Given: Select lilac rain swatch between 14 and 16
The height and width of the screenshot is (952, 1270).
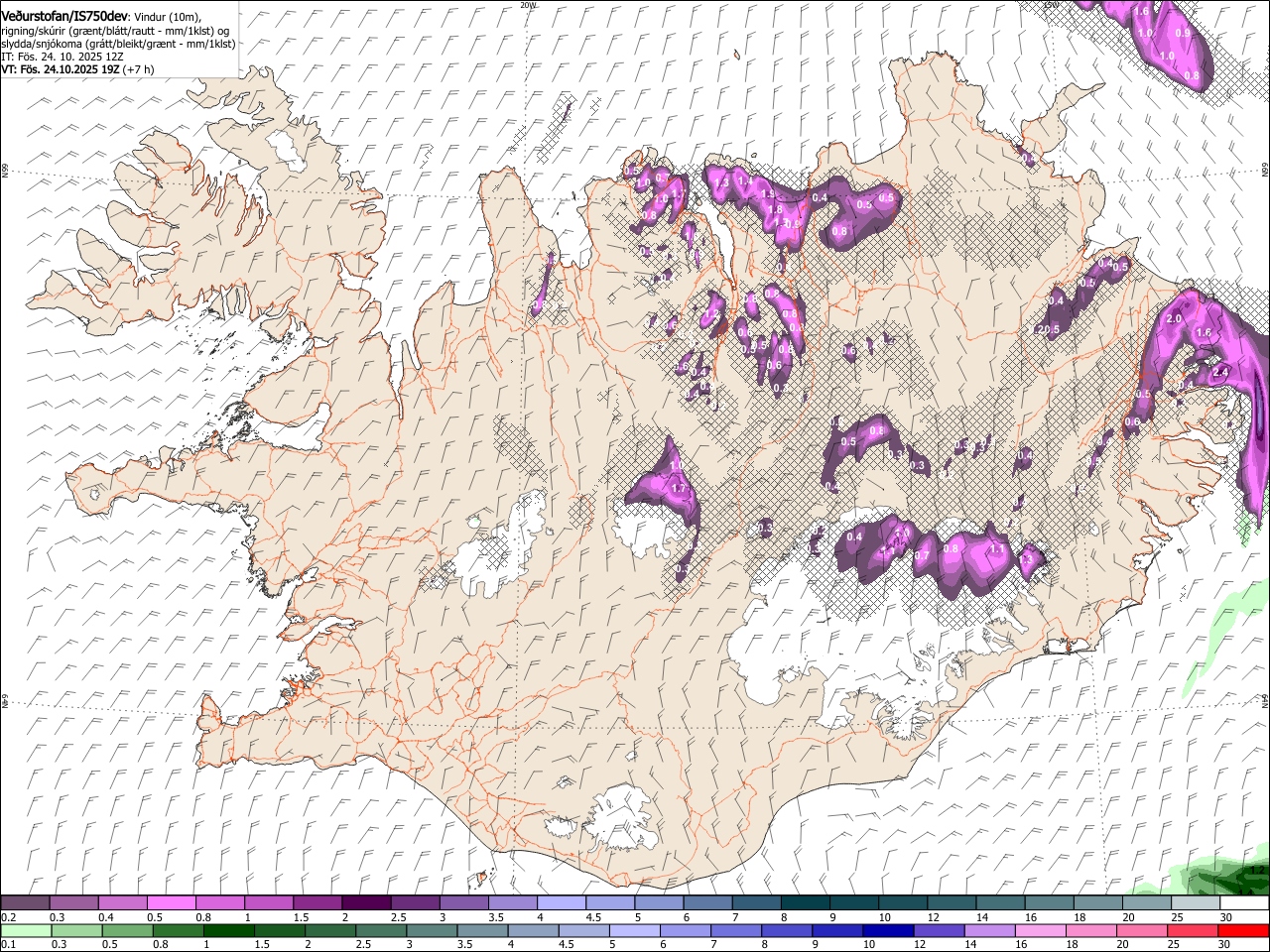Looking at the screenshot, I should coord(990,930).
